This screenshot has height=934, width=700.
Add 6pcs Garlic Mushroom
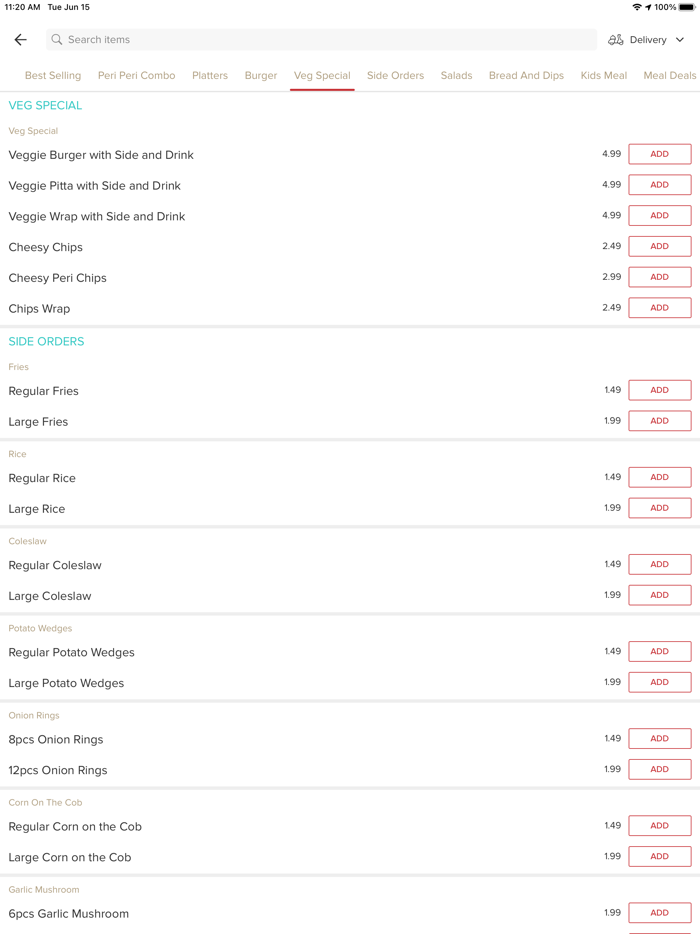(x=659, y=913)
